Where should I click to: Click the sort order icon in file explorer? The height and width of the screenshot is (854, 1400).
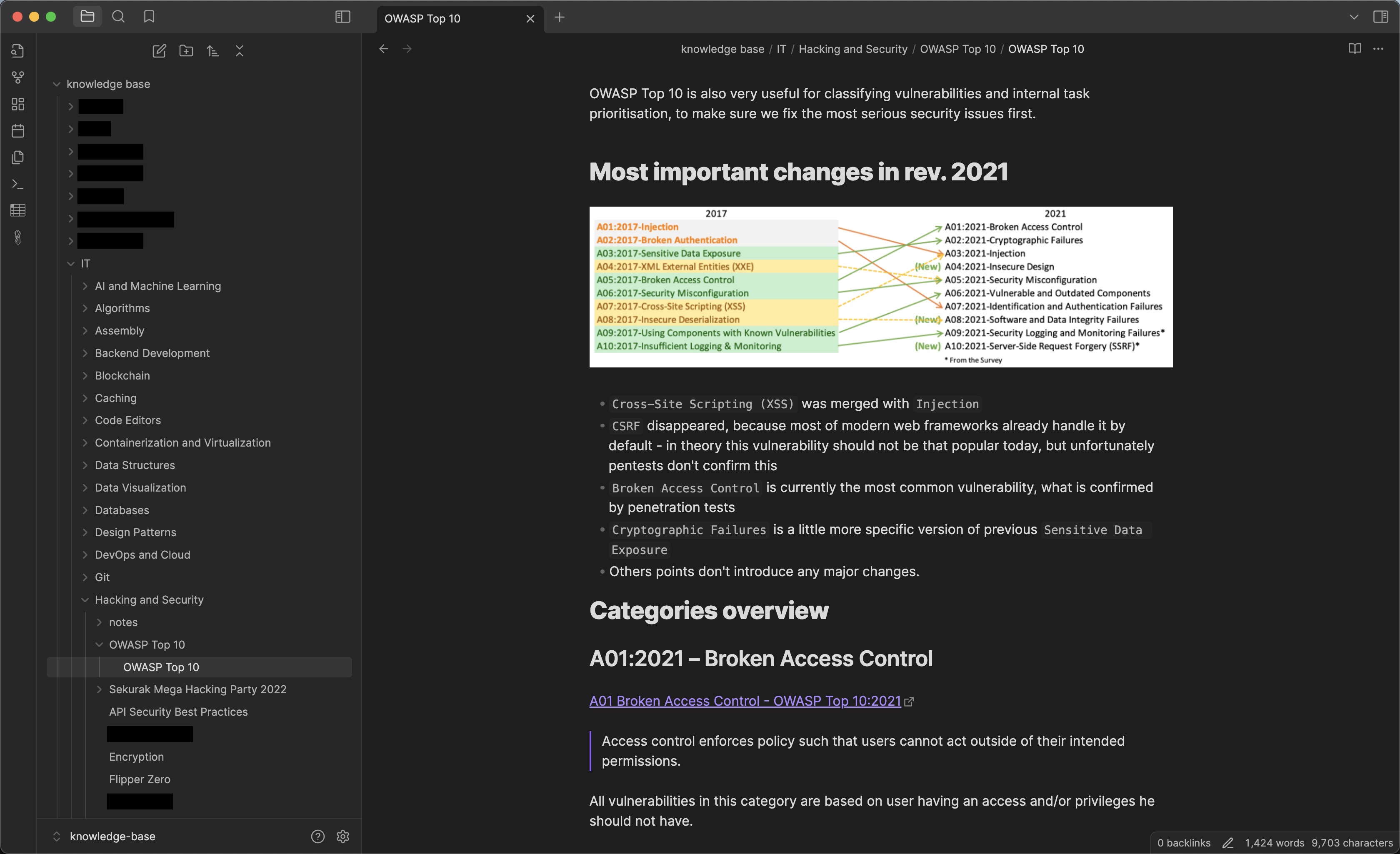point(213,50)
